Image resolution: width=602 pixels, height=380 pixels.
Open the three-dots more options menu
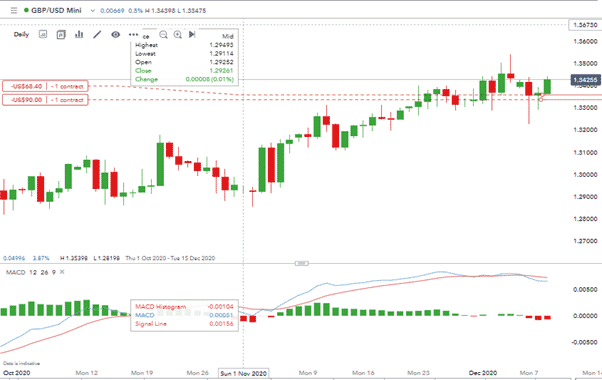133,35
